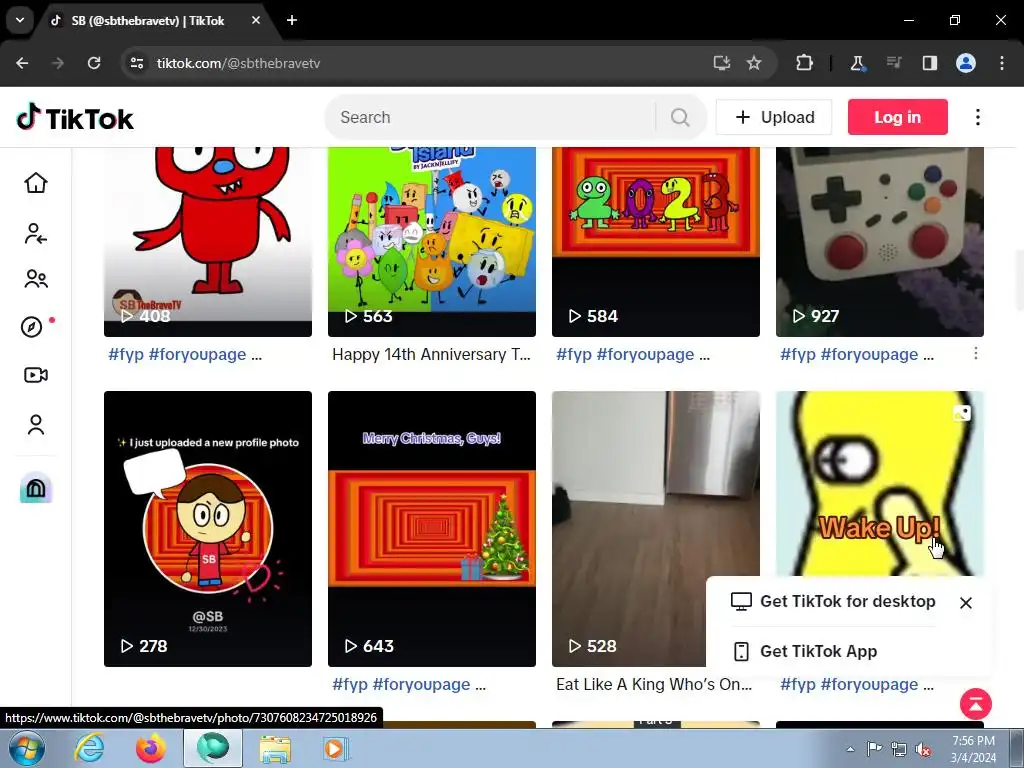Screen dimensions: 1024x768
Task: Click the browser back arrow
Action: point(22,63)
